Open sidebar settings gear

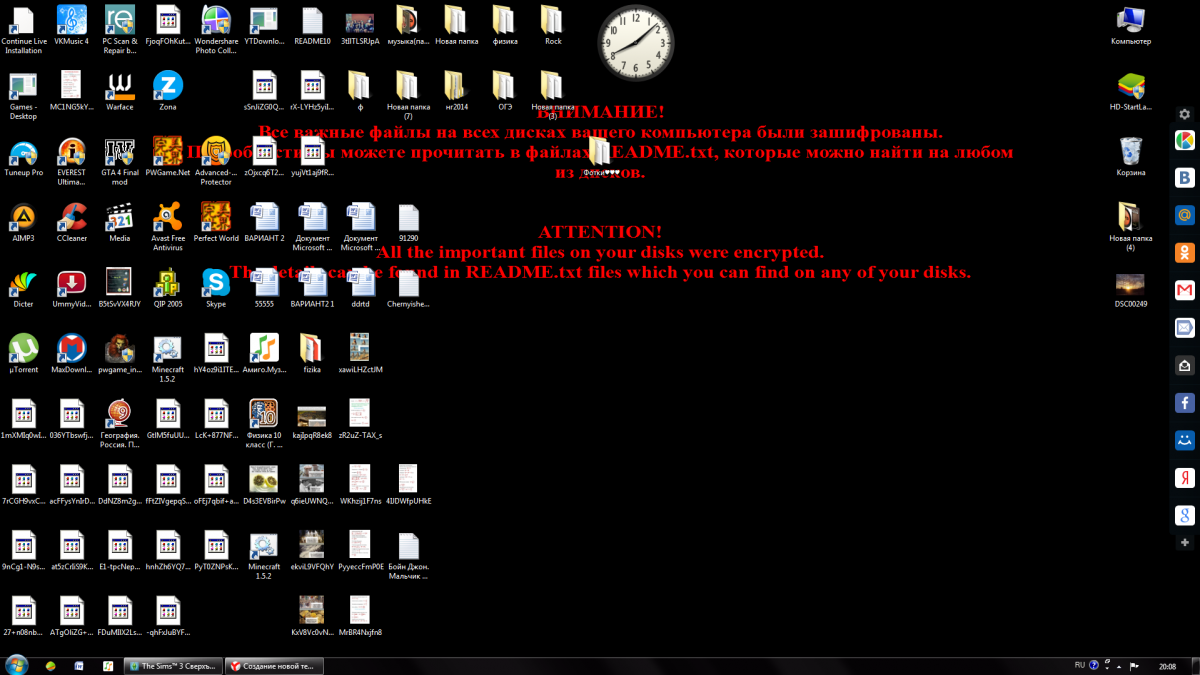pyautogui.click(x=1185, y=114)
